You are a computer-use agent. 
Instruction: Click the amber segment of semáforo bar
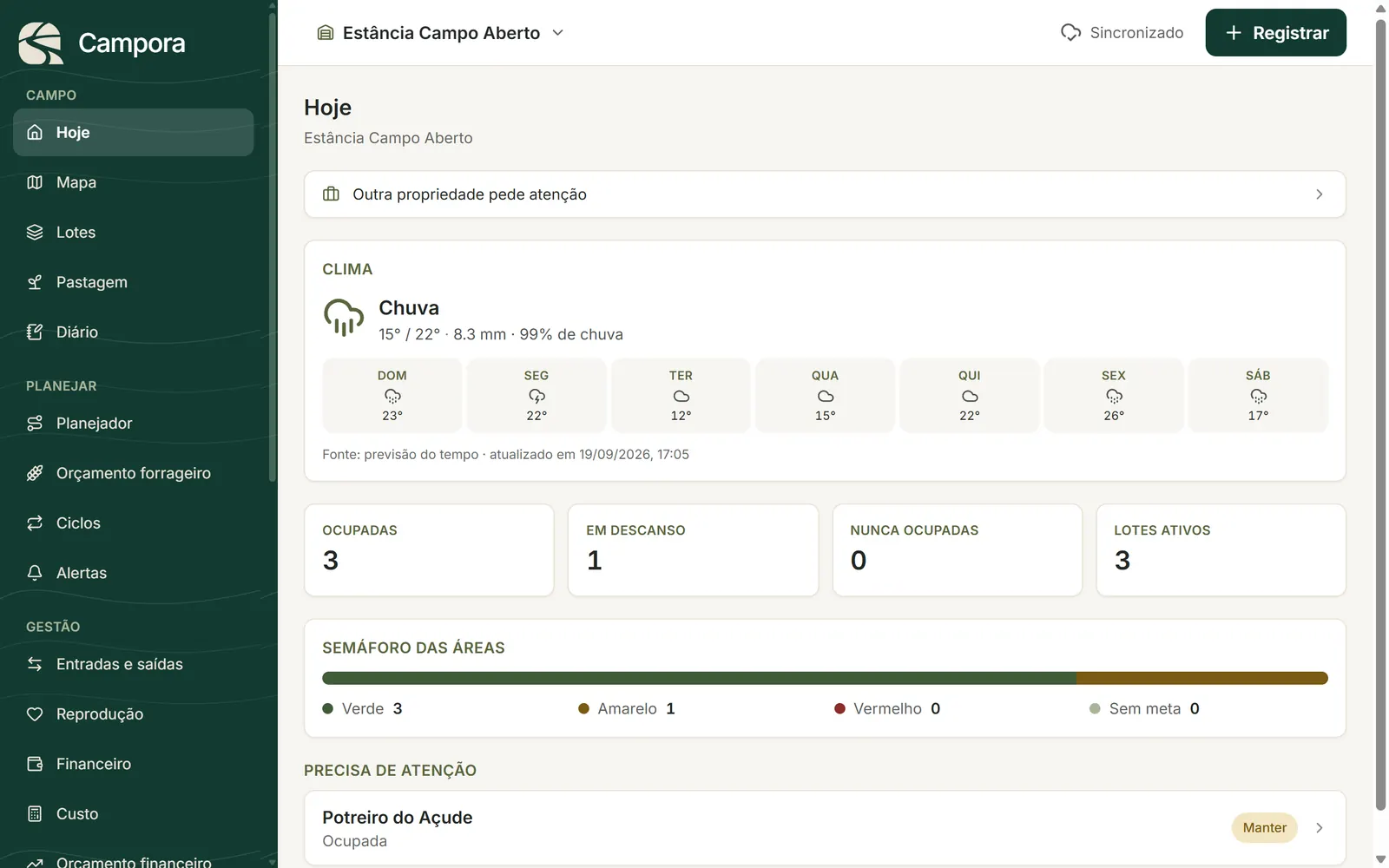coord(1202,678)
